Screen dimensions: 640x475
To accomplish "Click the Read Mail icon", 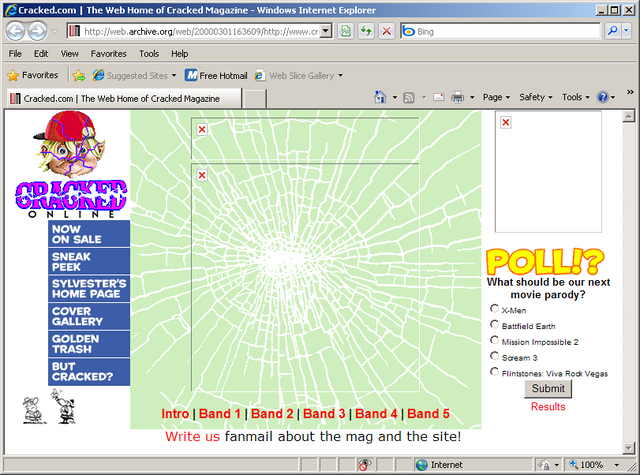I will 439,97.
